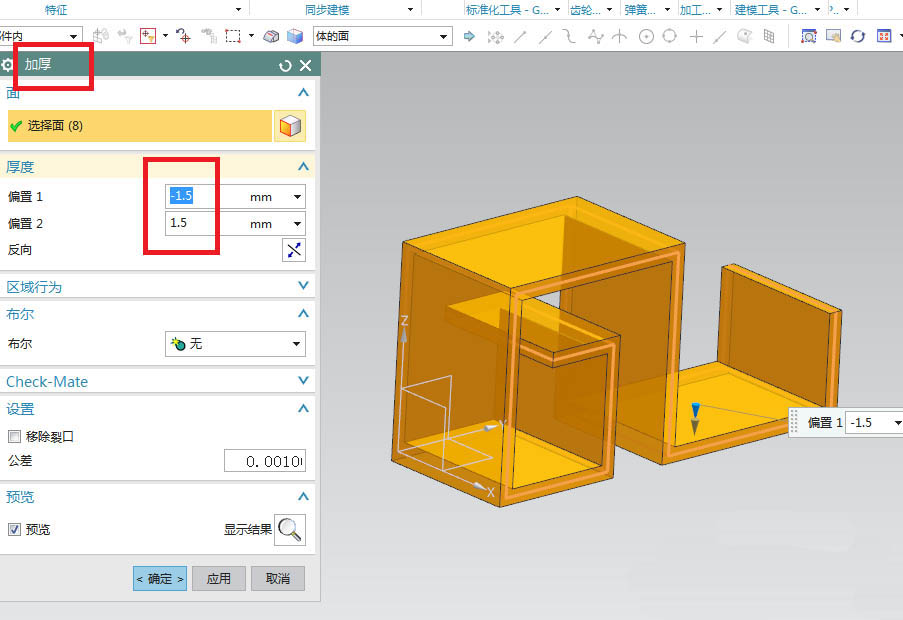
Task: Enable the arc center snap icon
Action: coord(646,37)
